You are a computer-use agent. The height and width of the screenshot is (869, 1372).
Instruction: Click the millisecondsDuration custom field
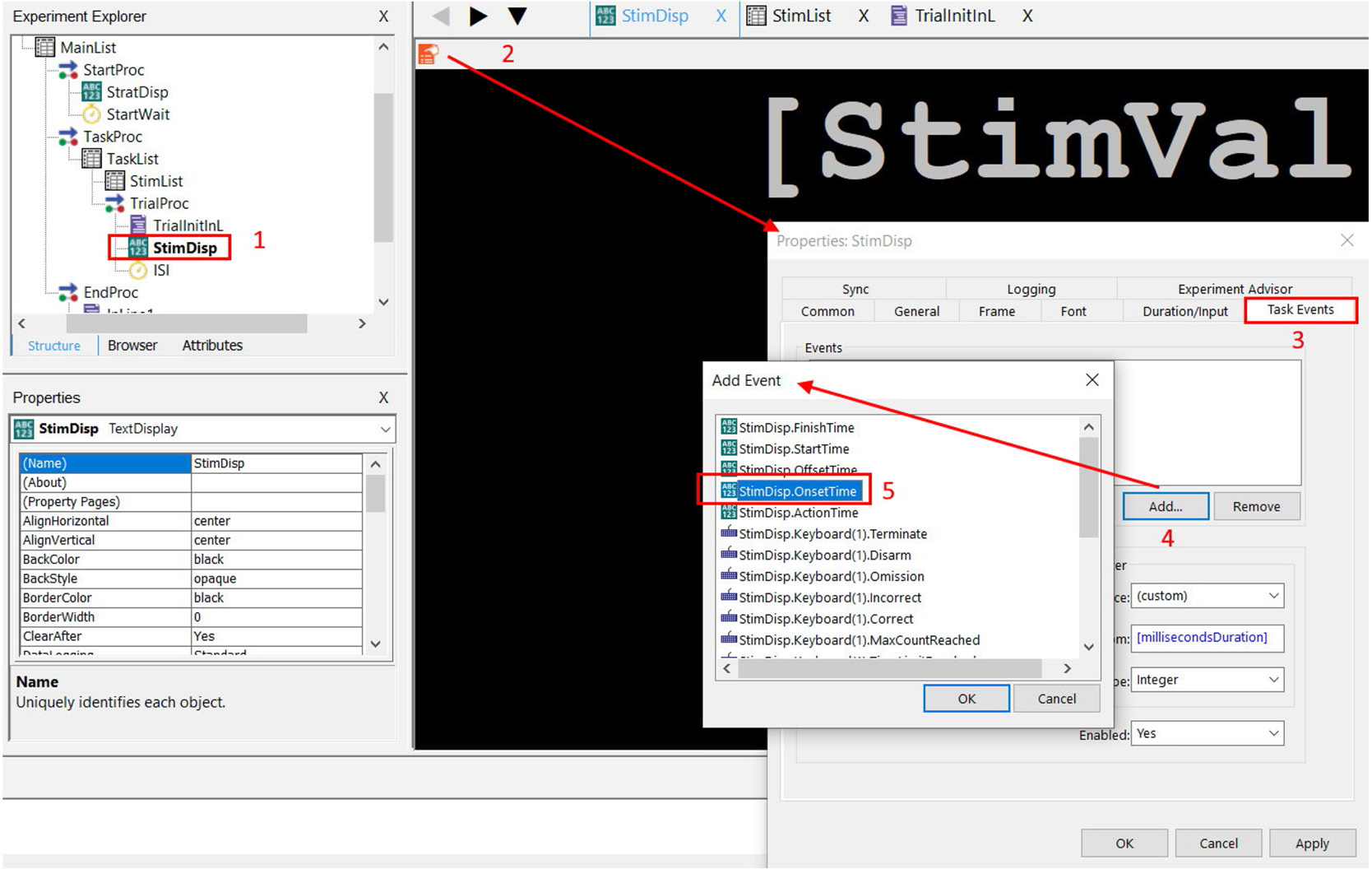[1206, 638]
